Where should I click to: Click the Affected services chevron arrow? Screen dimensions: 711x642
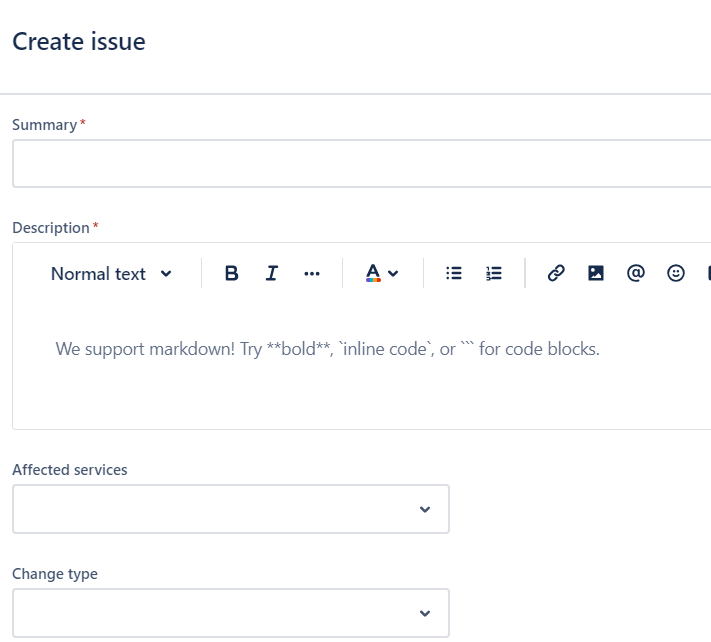(x=425, y=509)
